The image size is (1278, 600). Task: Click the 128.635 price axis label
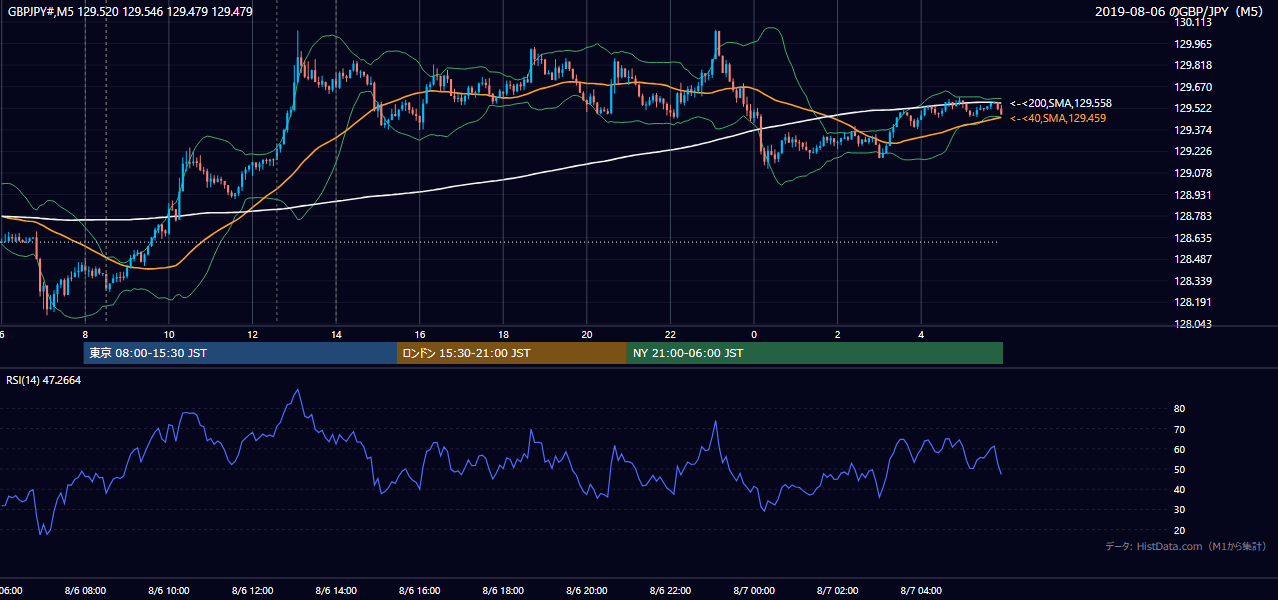tap(1194, 238)
